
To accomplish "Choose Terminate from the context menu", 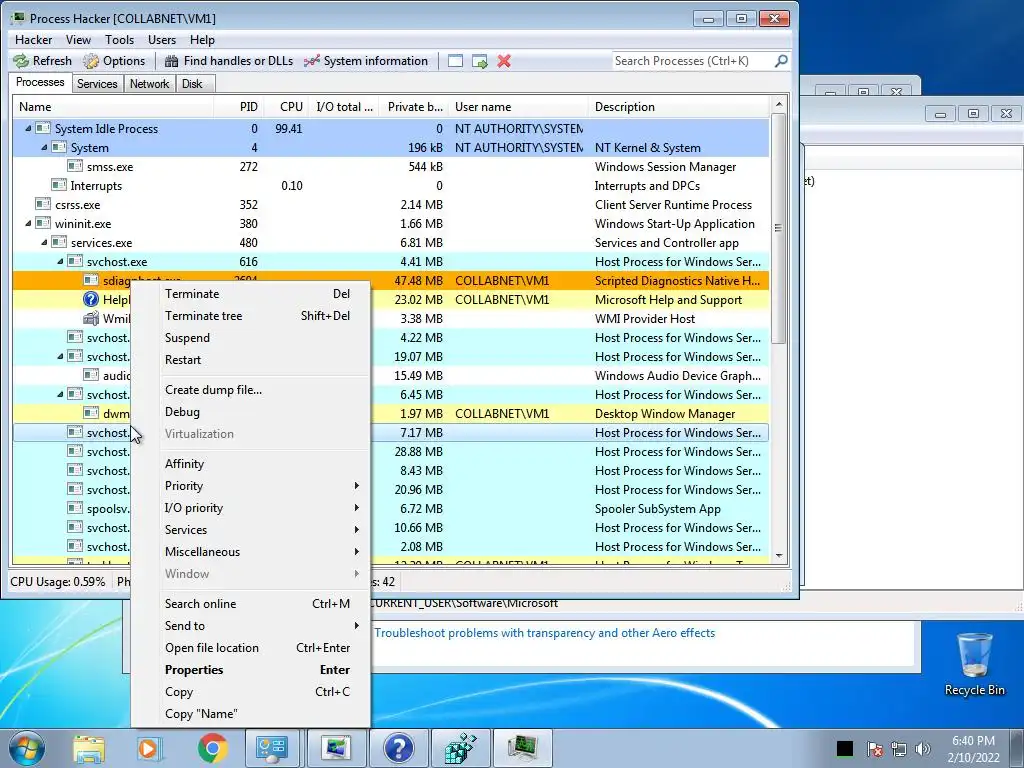I will 264,294.
